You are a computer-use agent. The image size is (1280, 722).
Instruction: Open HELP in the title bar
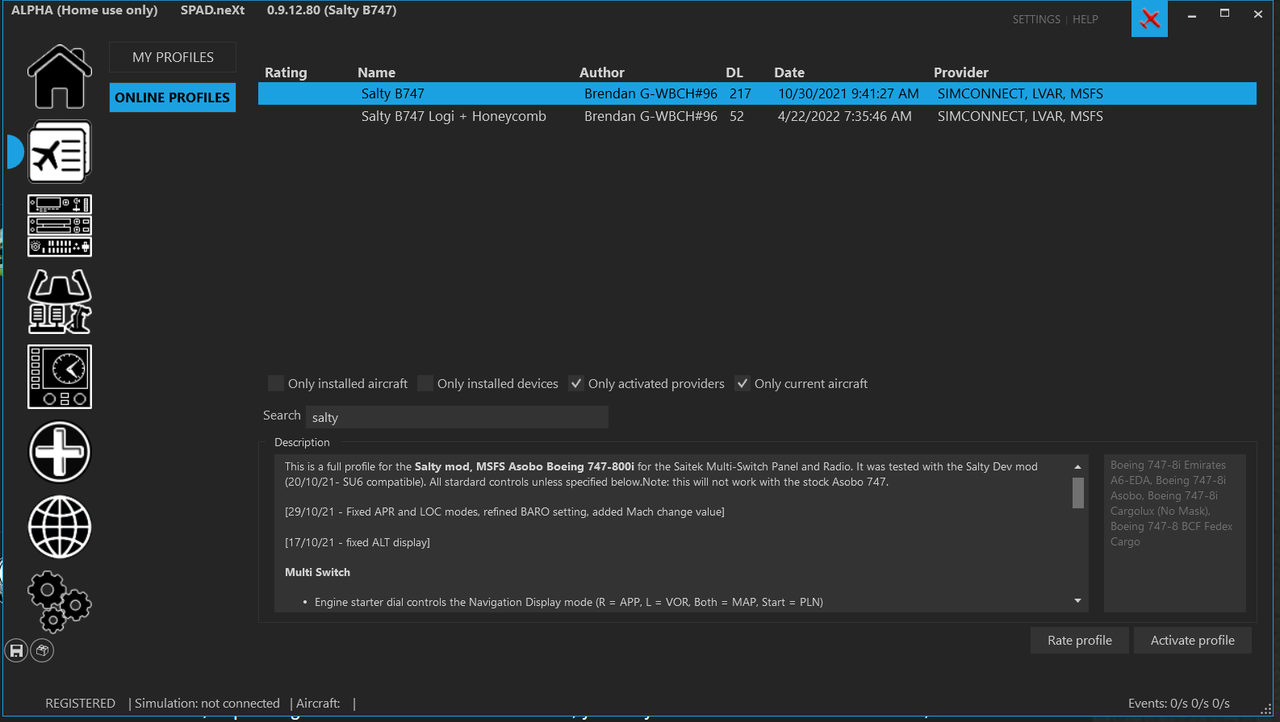(1085, 19)
